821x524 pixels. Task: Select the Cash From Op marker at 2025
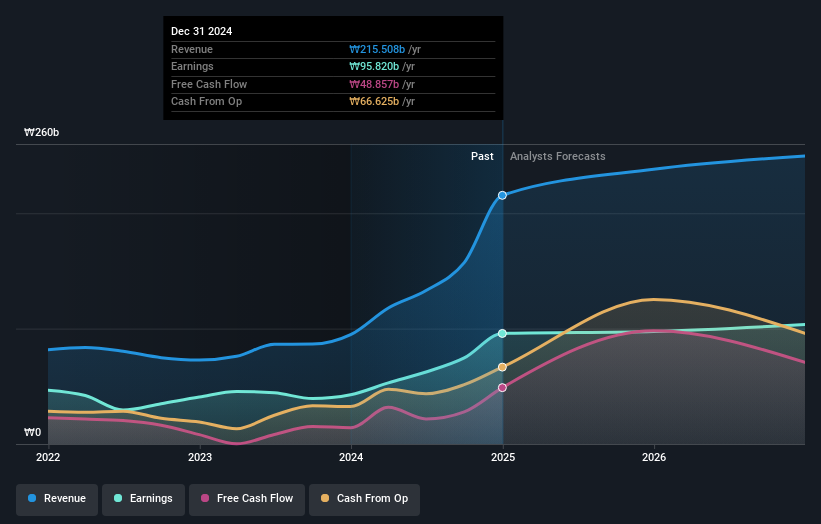point(502,367)
